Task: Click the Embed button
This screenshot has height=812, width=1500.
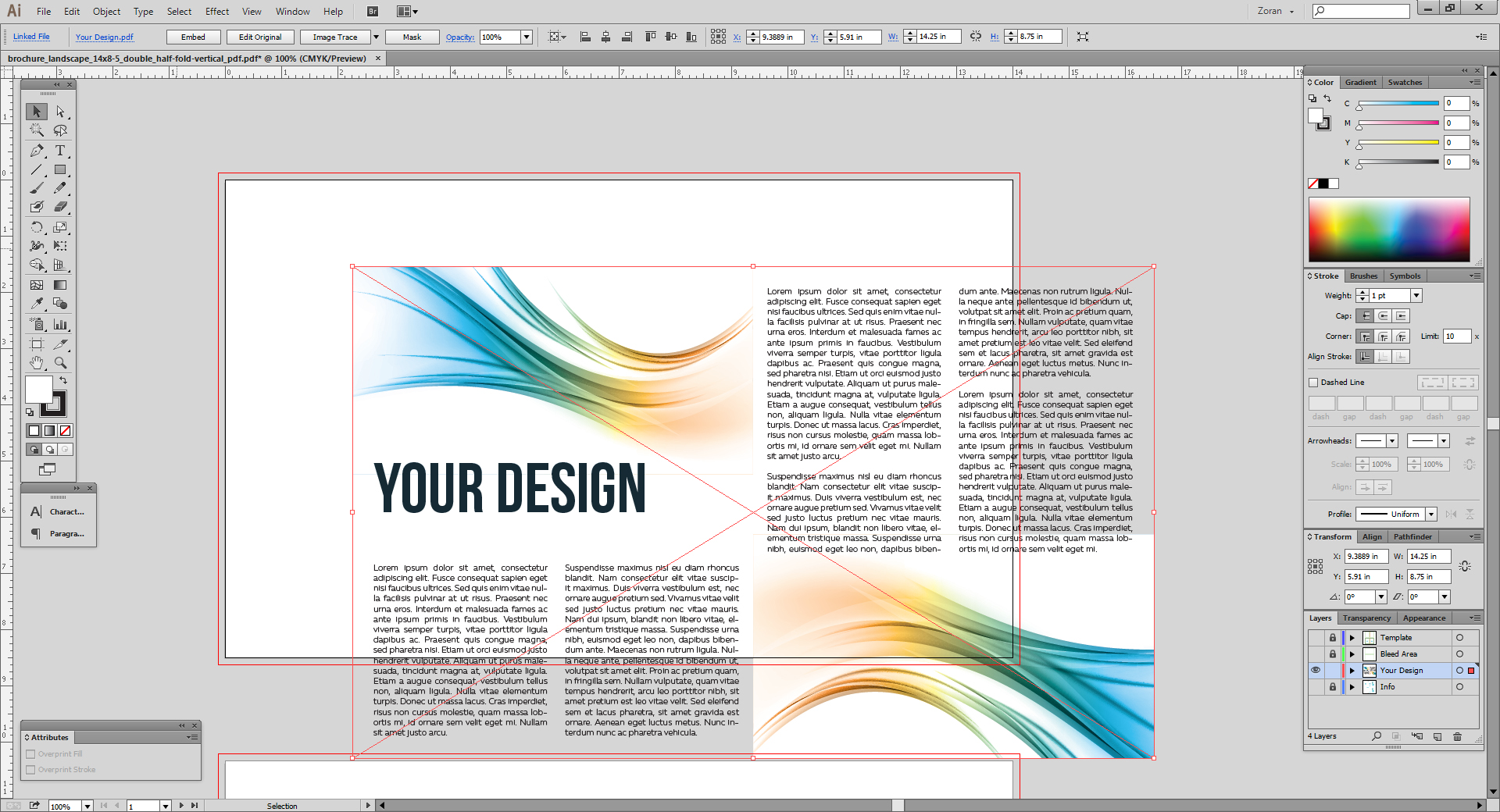Action: coord(193,37)
